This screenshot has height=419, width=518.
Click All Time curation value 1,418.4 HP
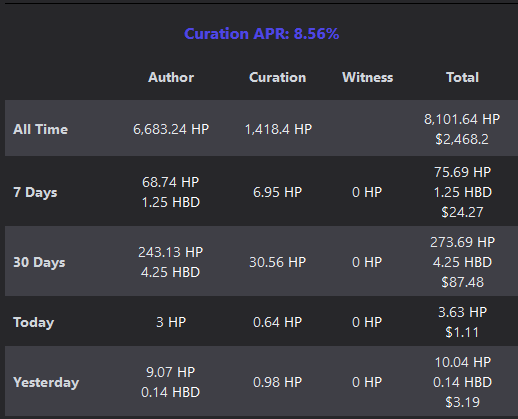click(x=278, y=129)
